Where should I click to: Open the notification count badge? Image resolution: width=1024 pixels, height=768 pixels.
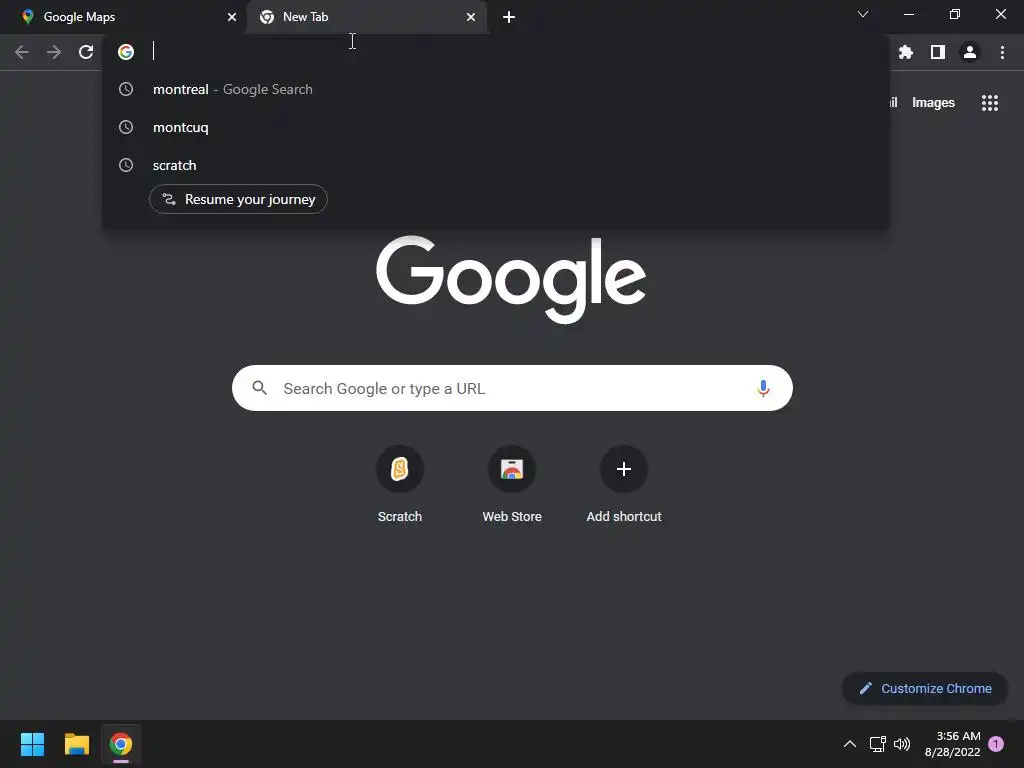996,744
